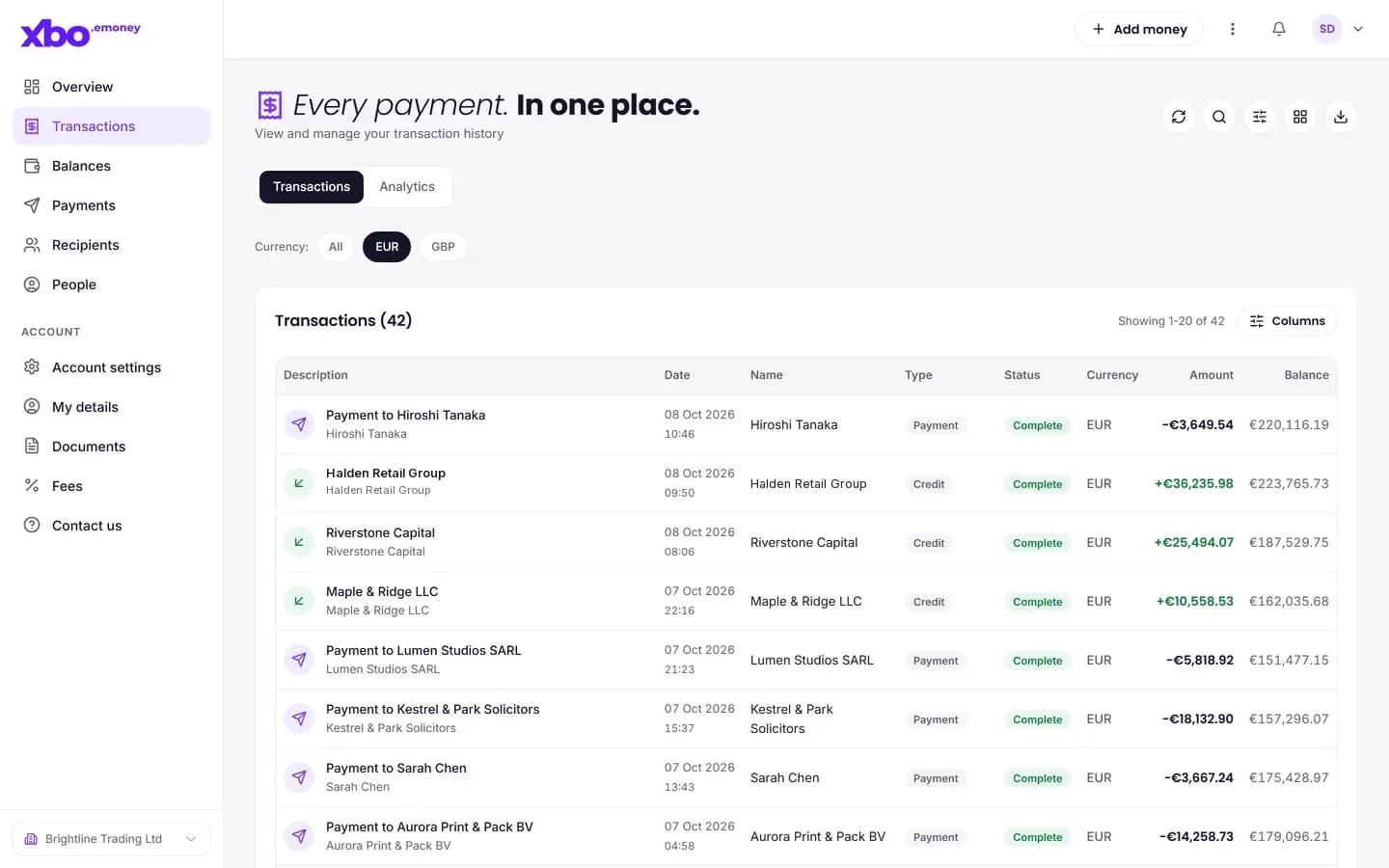Open the SD user profile dropdown
The image size is (1389, 868).
point(1338,29)
